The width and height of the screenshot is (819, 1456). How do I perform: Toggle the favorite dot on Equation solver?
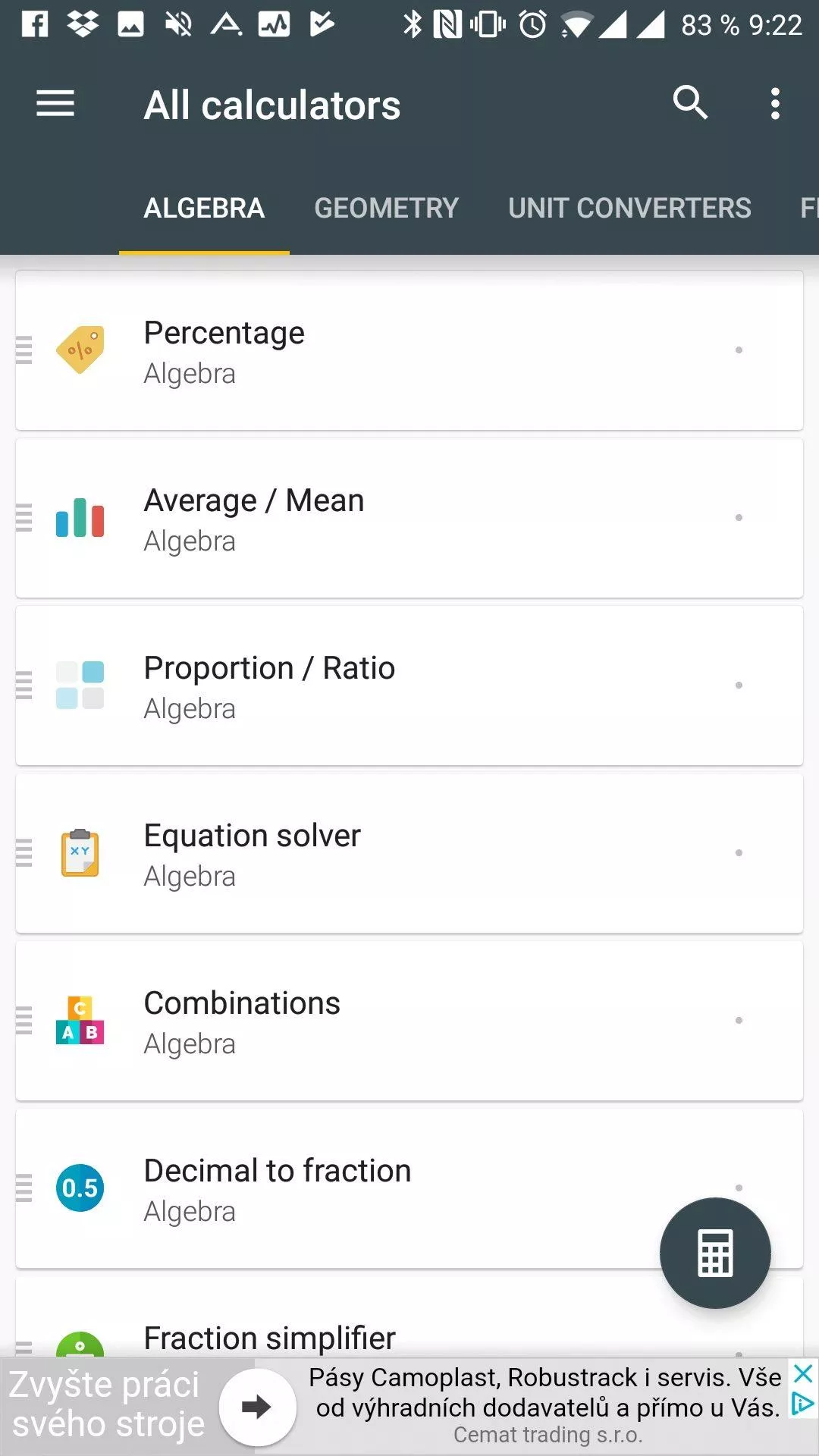(x=739, y=853)
